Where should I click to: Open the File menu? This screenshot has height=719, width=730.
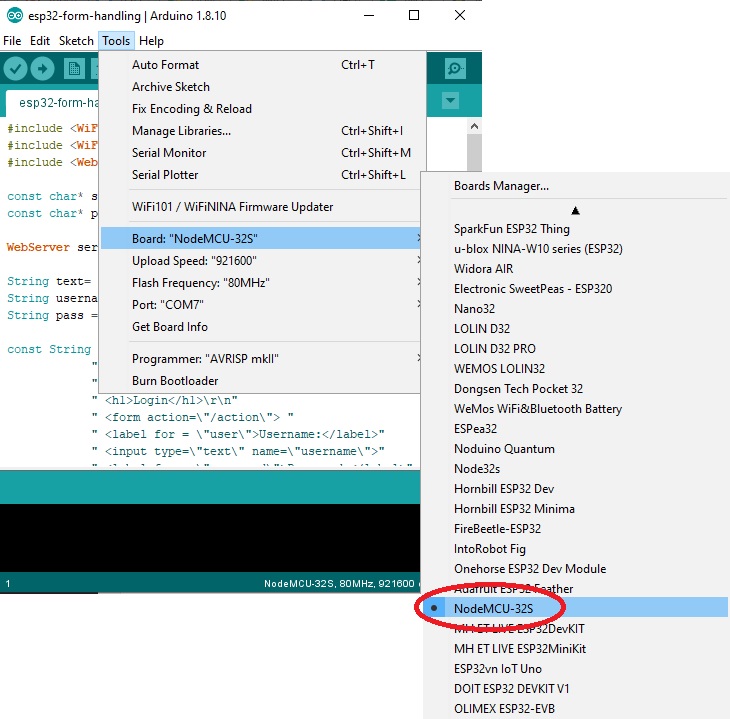click(12, 41)
